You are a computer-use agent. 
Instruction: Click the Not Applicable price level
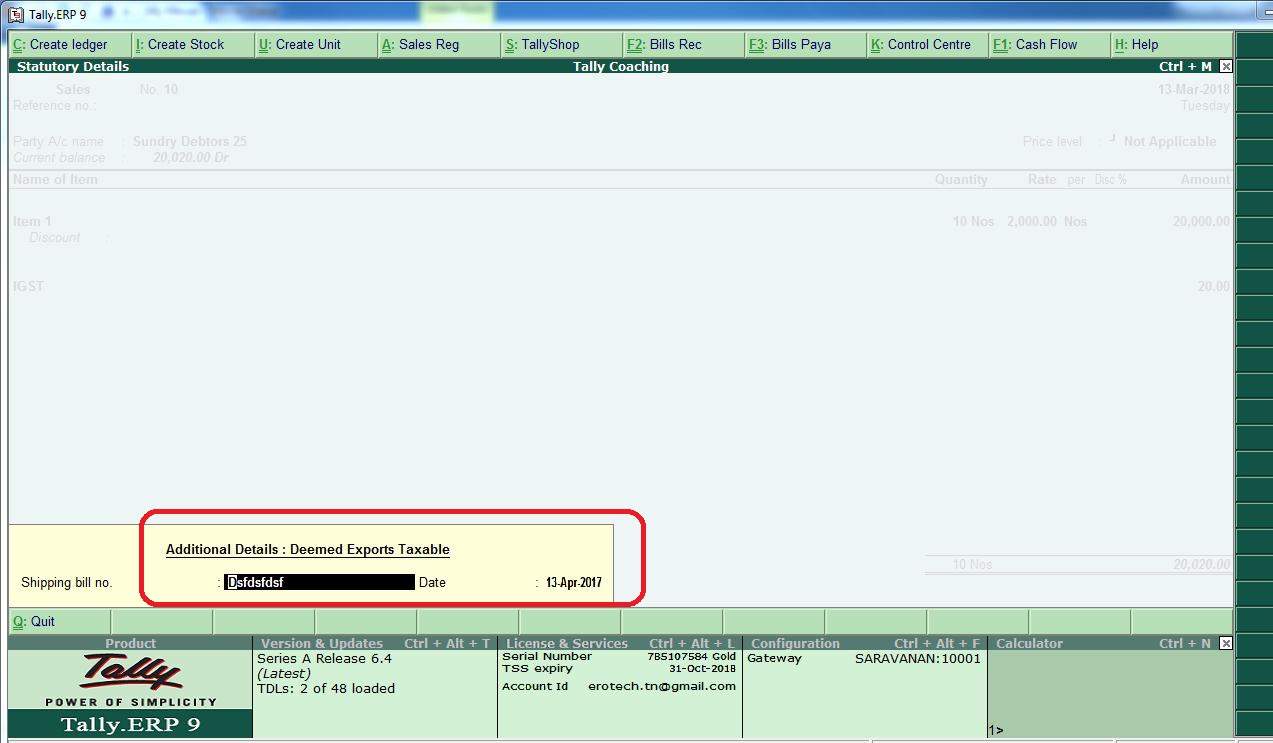point(1170,142)
